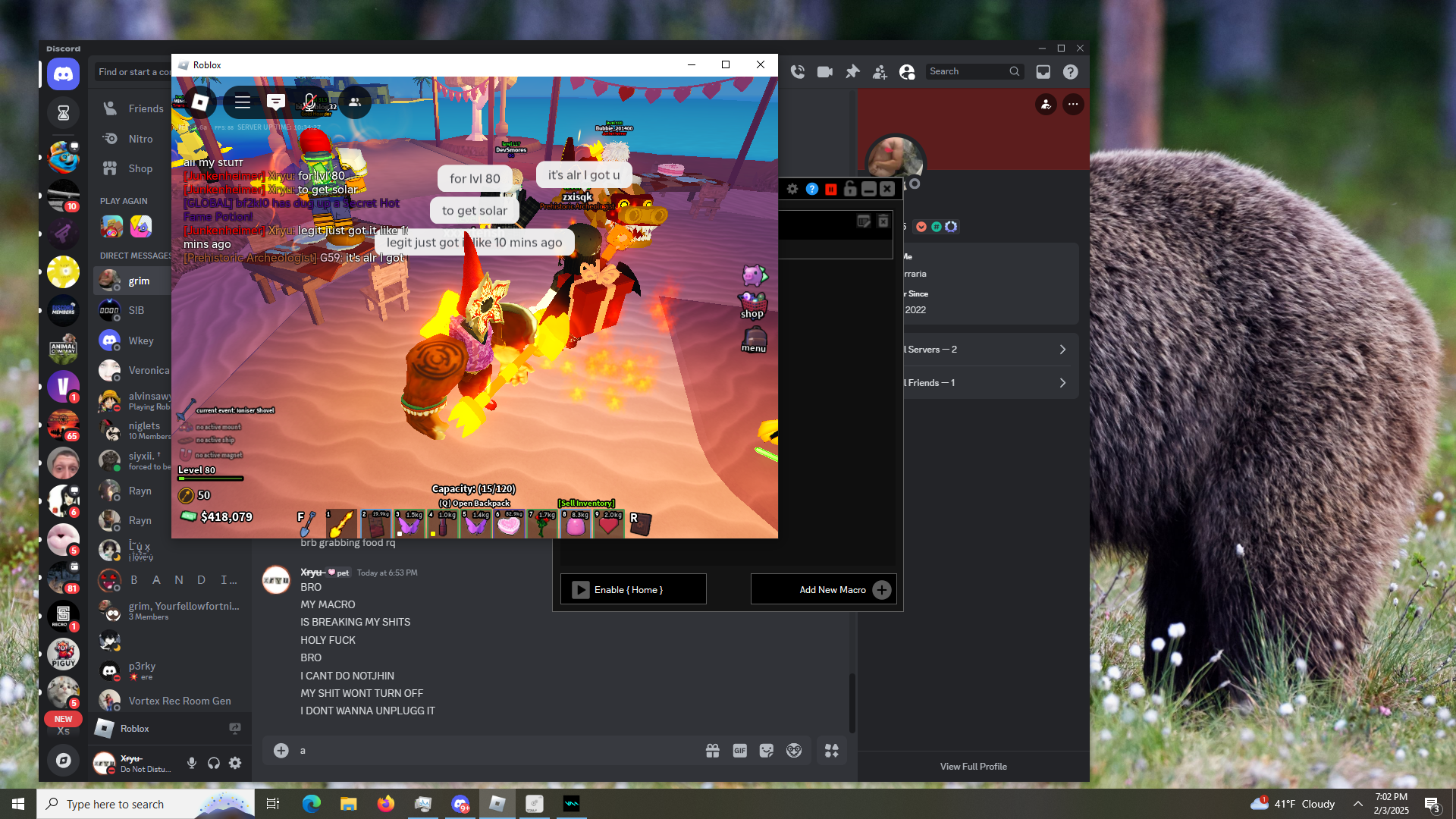Select hotbar slot 6 heart cake
1456x819 pixels.
(509, 523)
